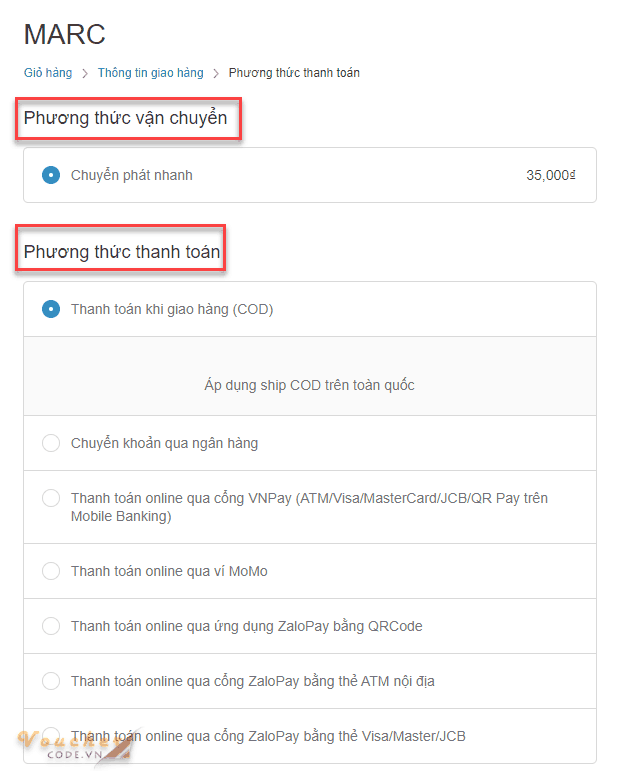Click chevron arrow after Giỏ hàng
This screenshot has width=640, height=771.
[x=85, y=73]
